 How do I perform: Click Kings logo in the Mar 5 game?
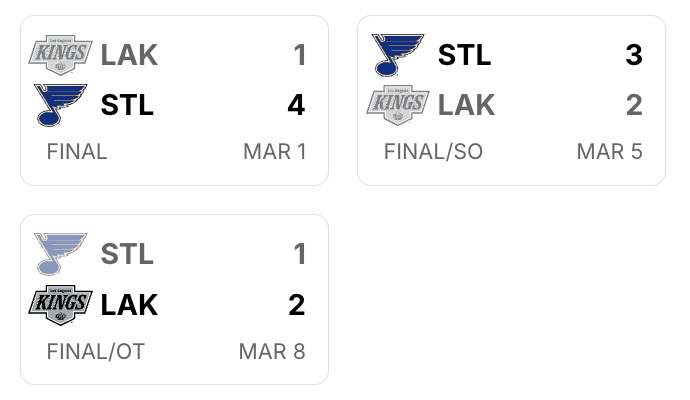click(397, 105)
